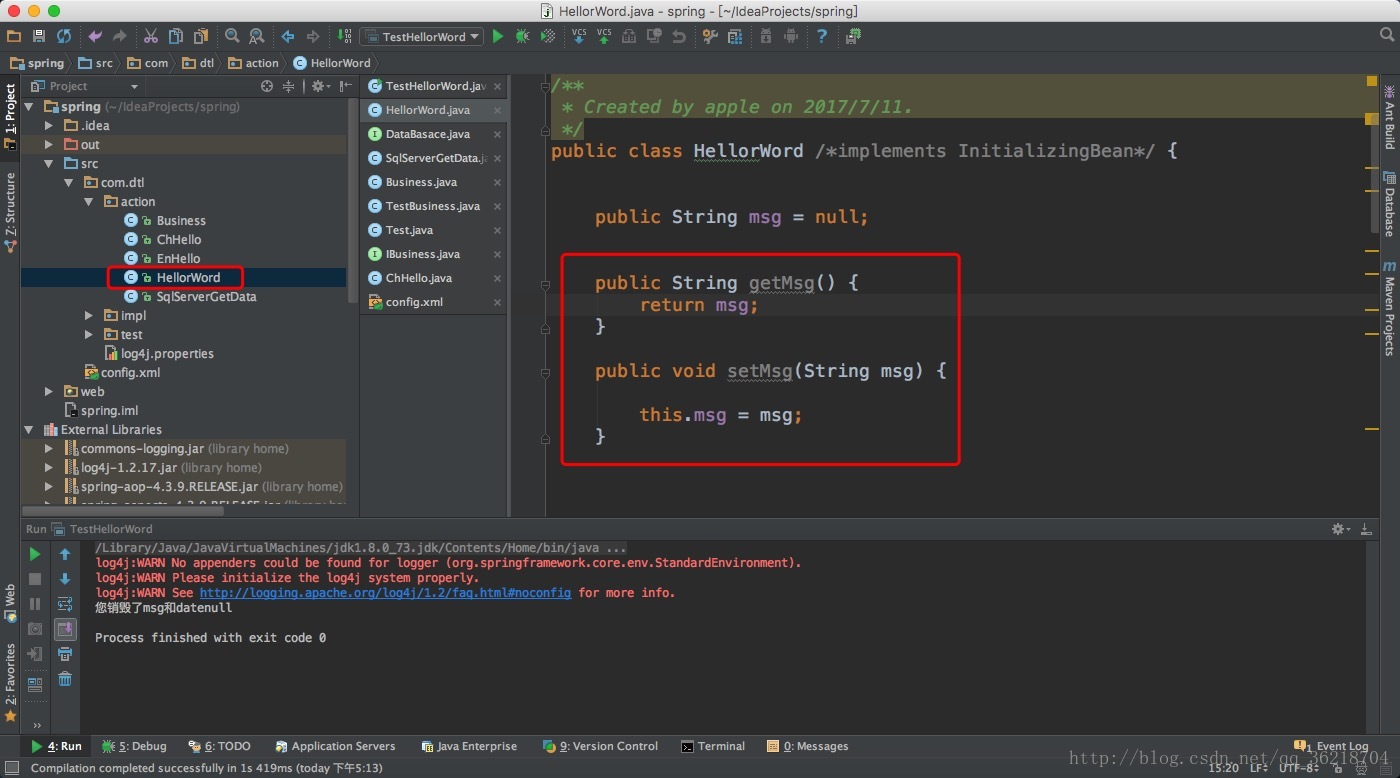Click the Open folder toolbar icon
This screenshot has height=778, width=1400.
tap(14, 36)
